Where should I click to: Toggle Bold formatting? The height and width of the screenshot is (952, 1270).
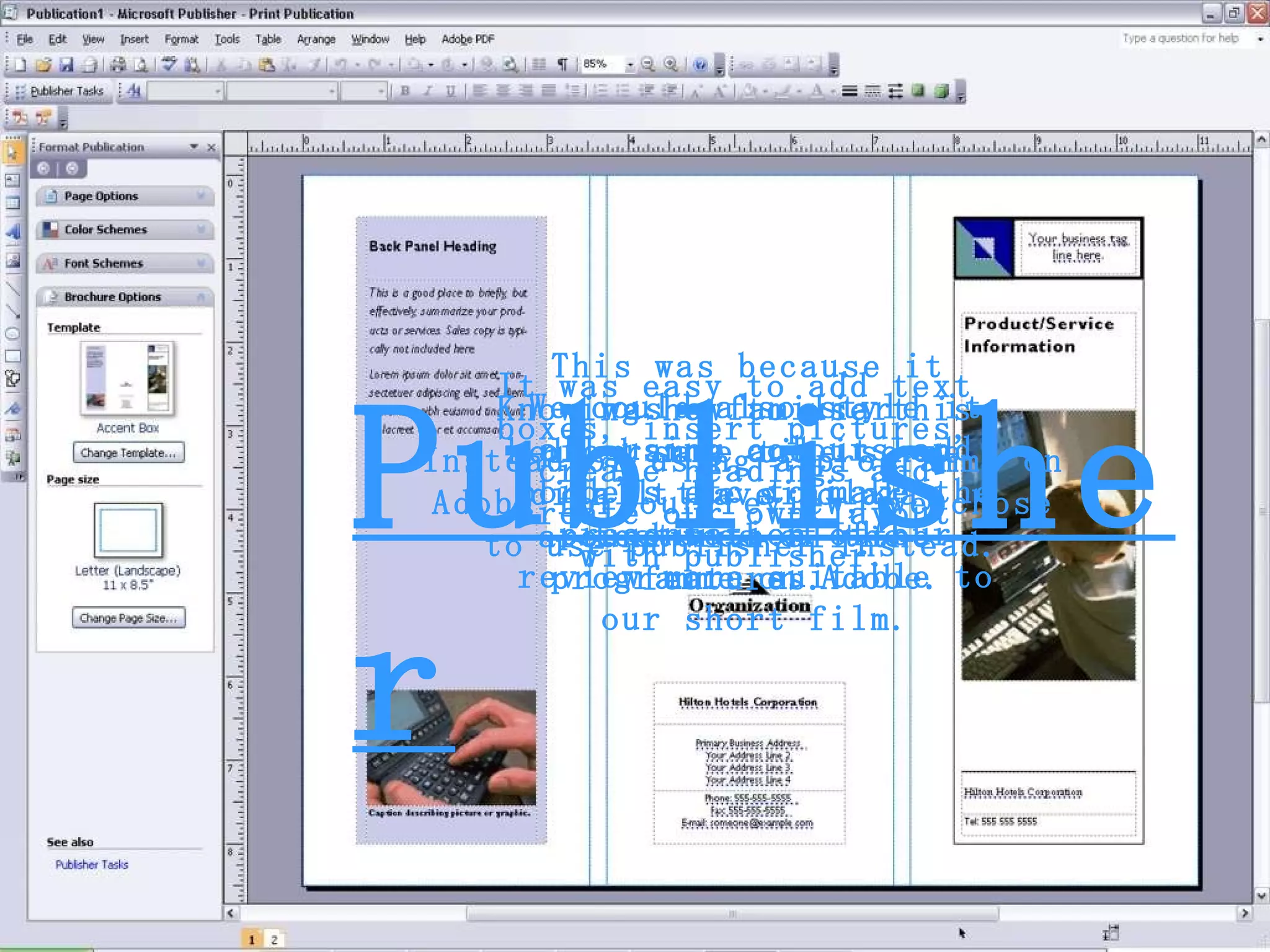pos(405,92)
